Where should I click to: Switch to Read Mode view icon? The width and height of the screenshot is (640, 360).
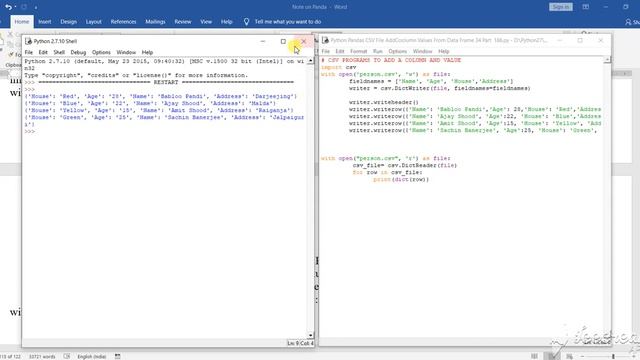[534, 356]
